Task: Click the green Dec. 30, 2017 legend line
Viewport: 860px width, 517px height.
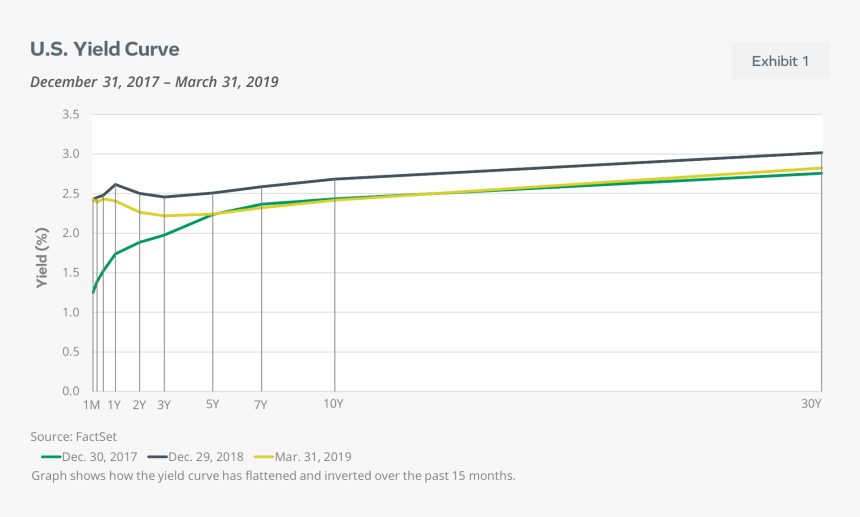Action: tap(49, 457)
